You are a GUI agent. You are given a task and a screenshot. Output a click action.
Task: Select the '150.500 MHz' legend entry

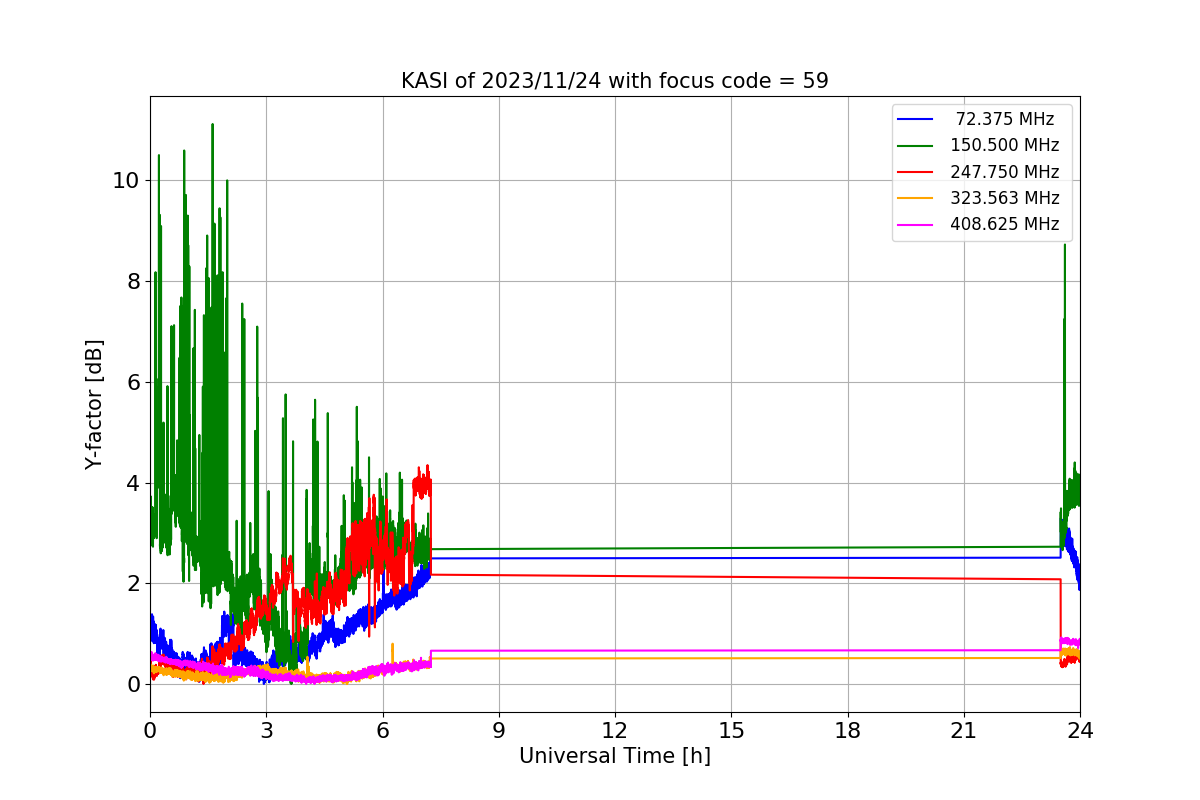pos(1005,146)
